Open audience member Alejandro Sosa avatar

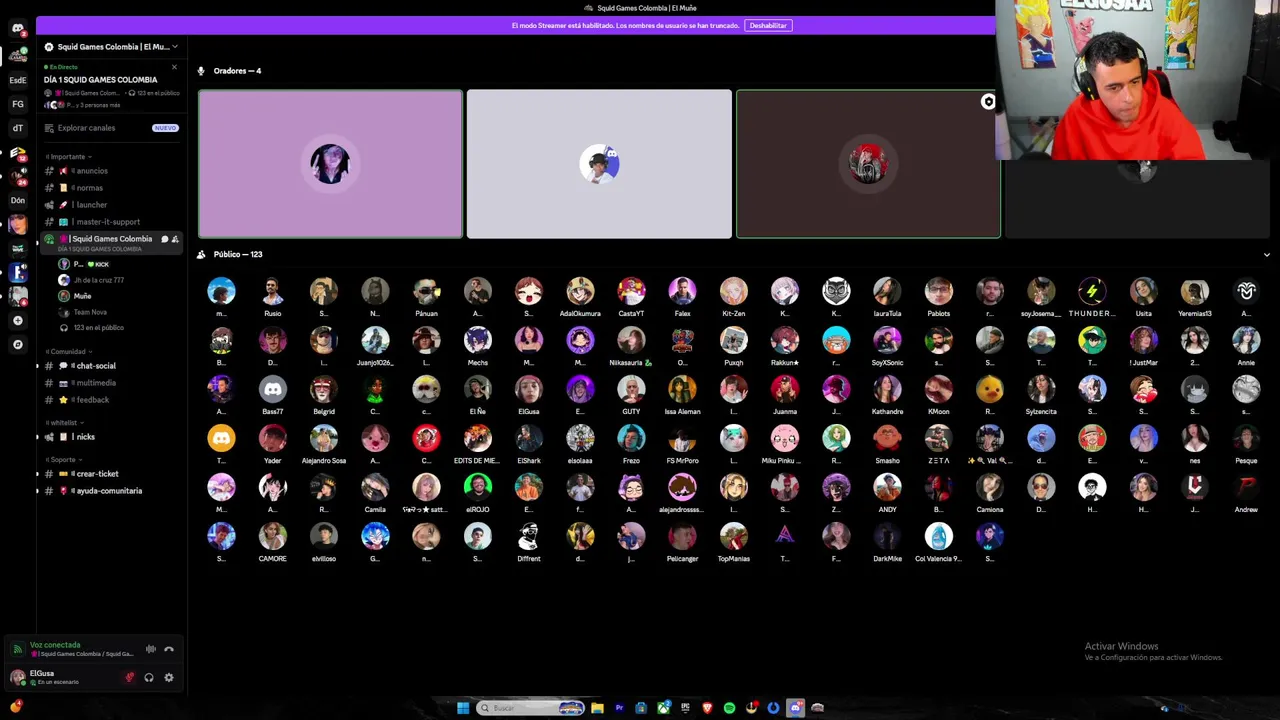324,438
